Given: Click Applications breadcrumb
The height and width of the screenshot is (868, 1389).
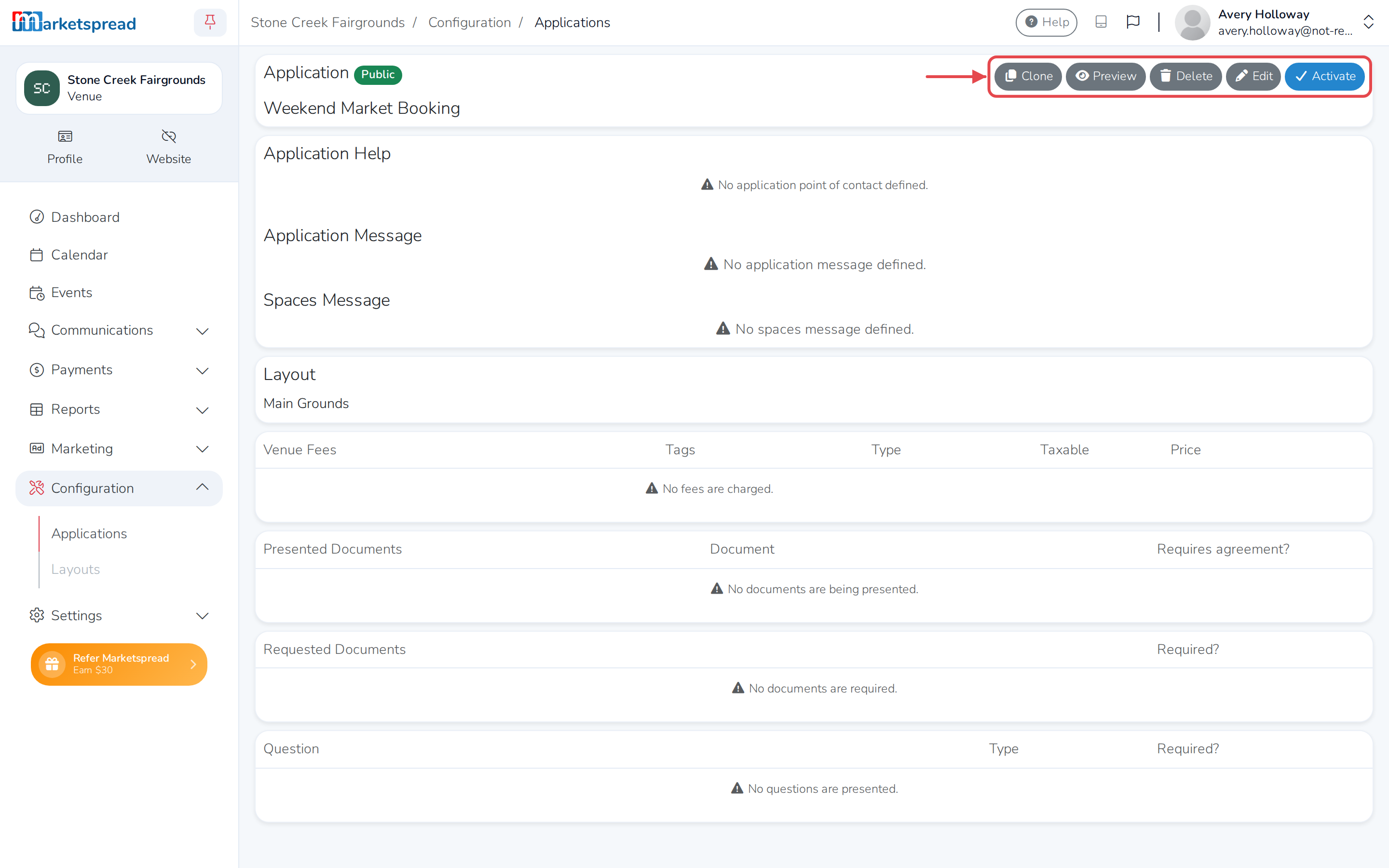Looking at the screenshot, I should 572,22.
